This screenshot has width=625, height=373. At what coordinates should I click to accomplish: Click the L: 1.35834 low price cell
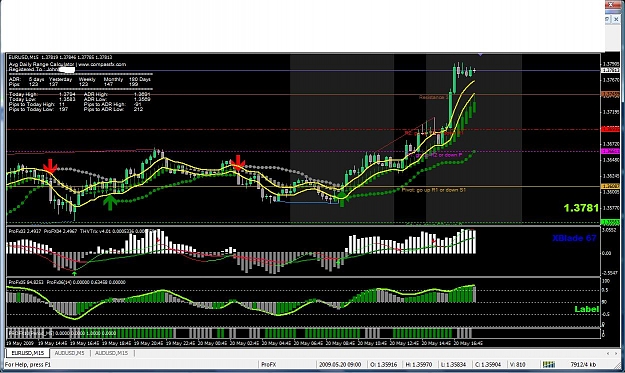(x=454, y=364)
